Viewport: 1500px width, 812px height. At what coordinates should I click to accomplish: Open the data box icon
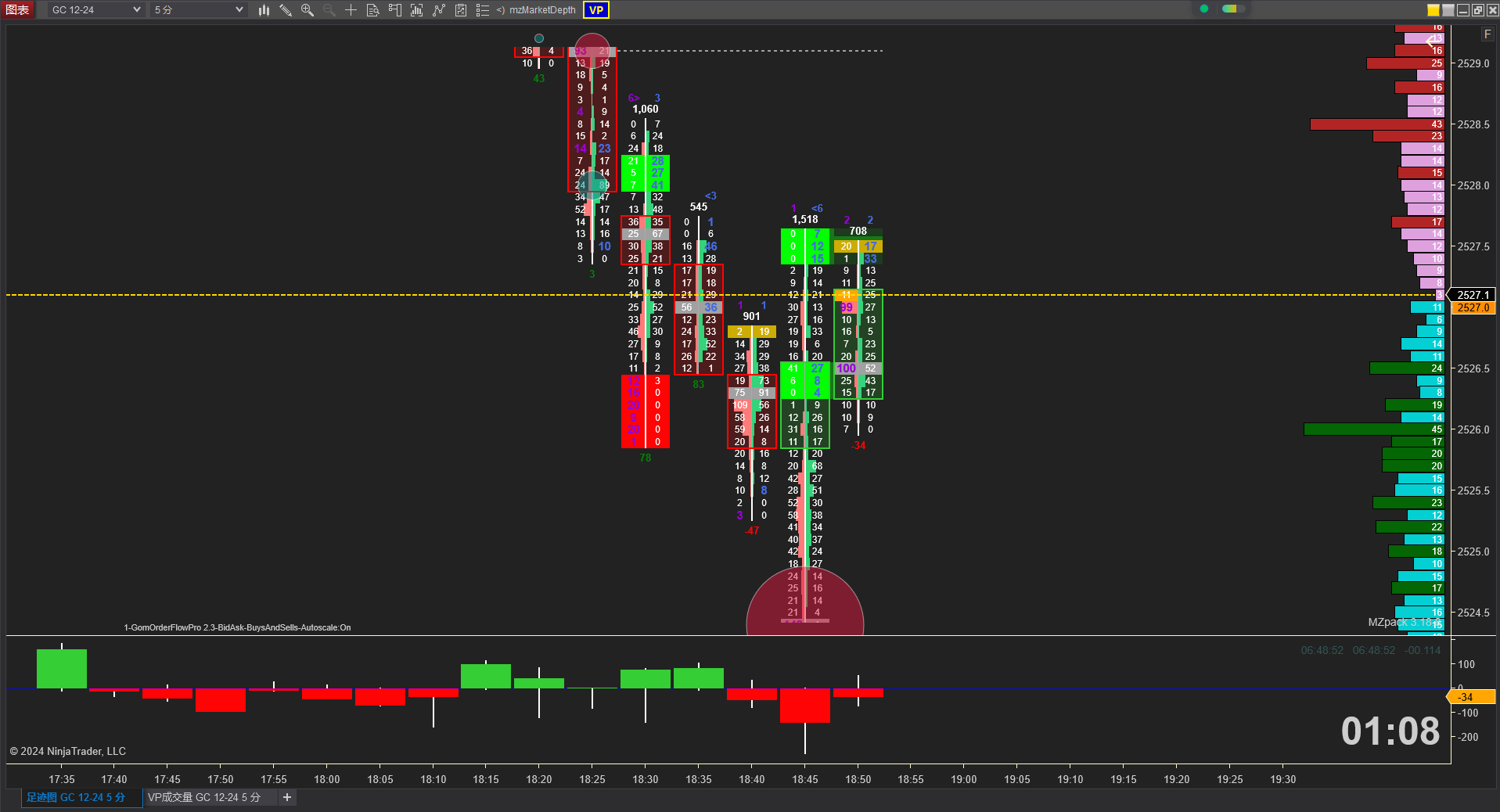click(373, 10)
